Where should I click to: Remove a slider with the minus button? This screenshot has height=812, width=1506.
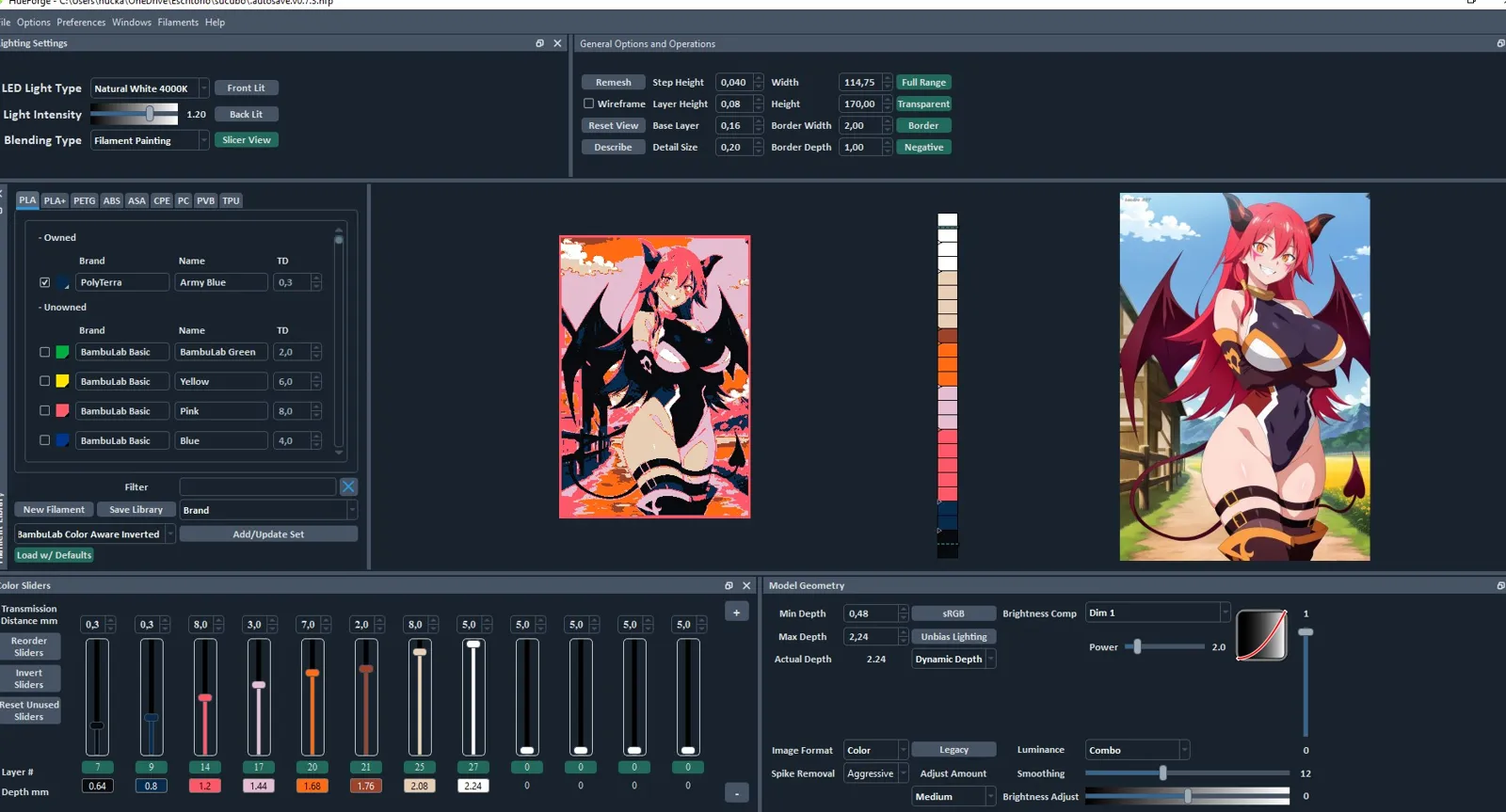[737, 793]
